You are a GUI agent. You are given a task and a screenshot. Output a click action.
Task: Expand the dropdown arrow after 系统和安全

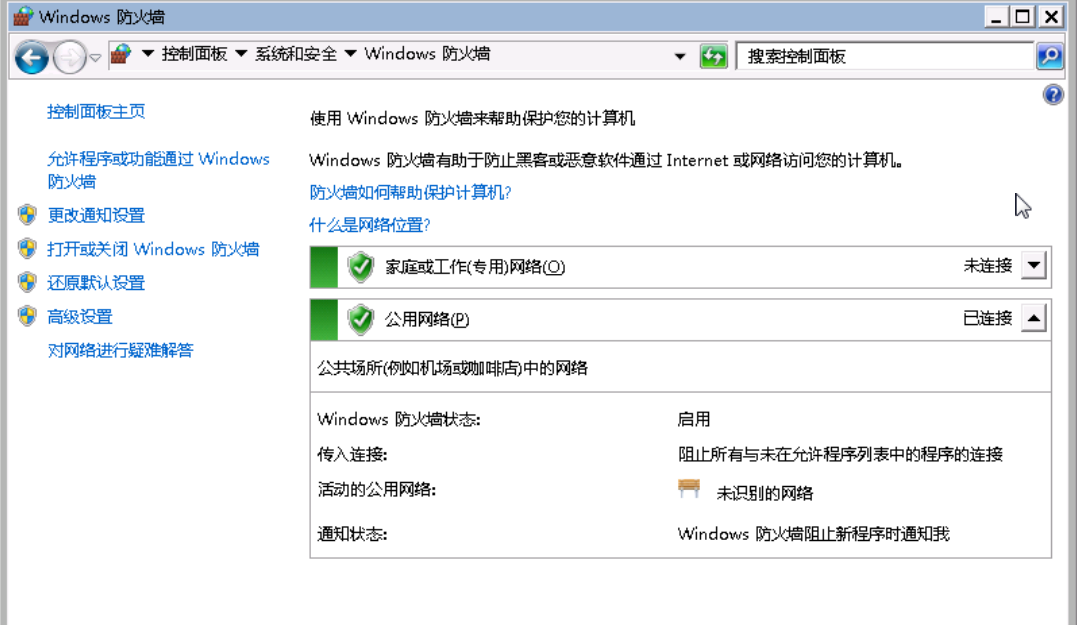click(x=350, y=54)
